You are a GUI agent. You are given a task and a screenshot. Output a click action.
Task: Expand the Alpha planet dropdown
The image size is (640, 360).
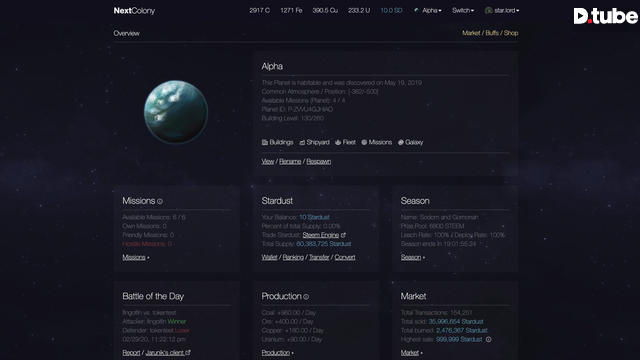[432, 11]
